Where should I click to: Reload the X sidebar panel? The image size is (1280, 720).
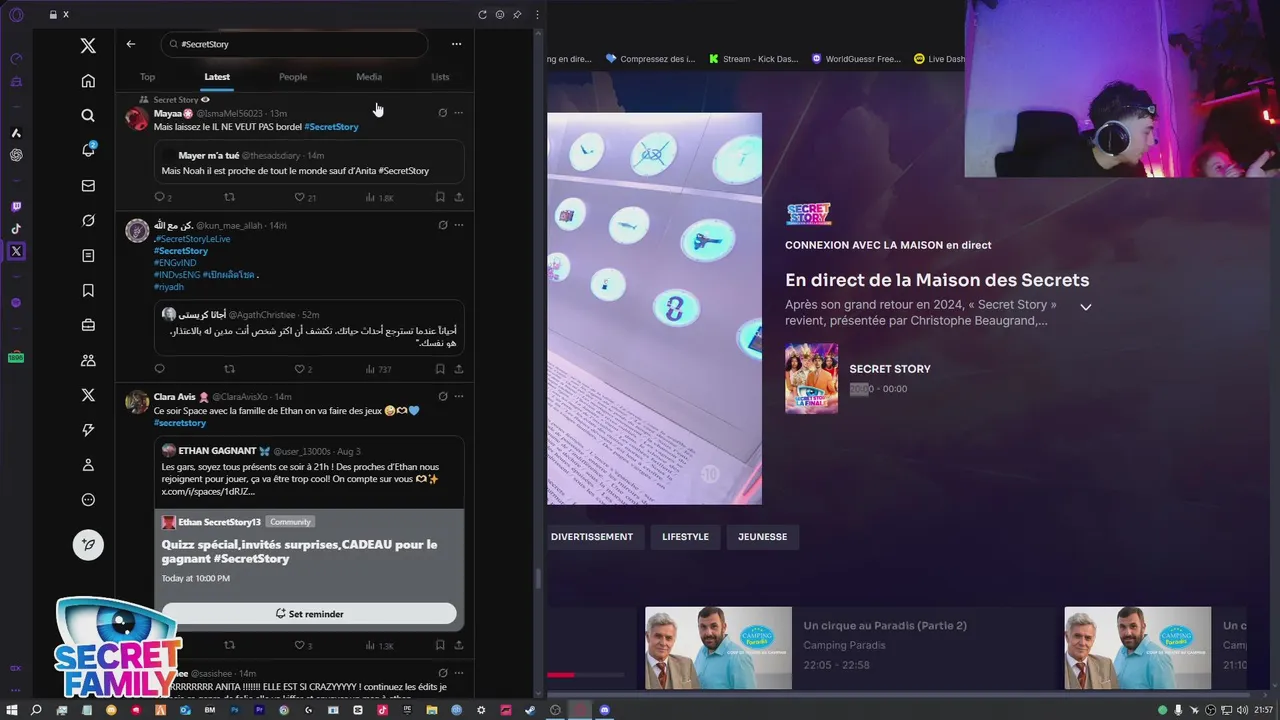point(483,14)
